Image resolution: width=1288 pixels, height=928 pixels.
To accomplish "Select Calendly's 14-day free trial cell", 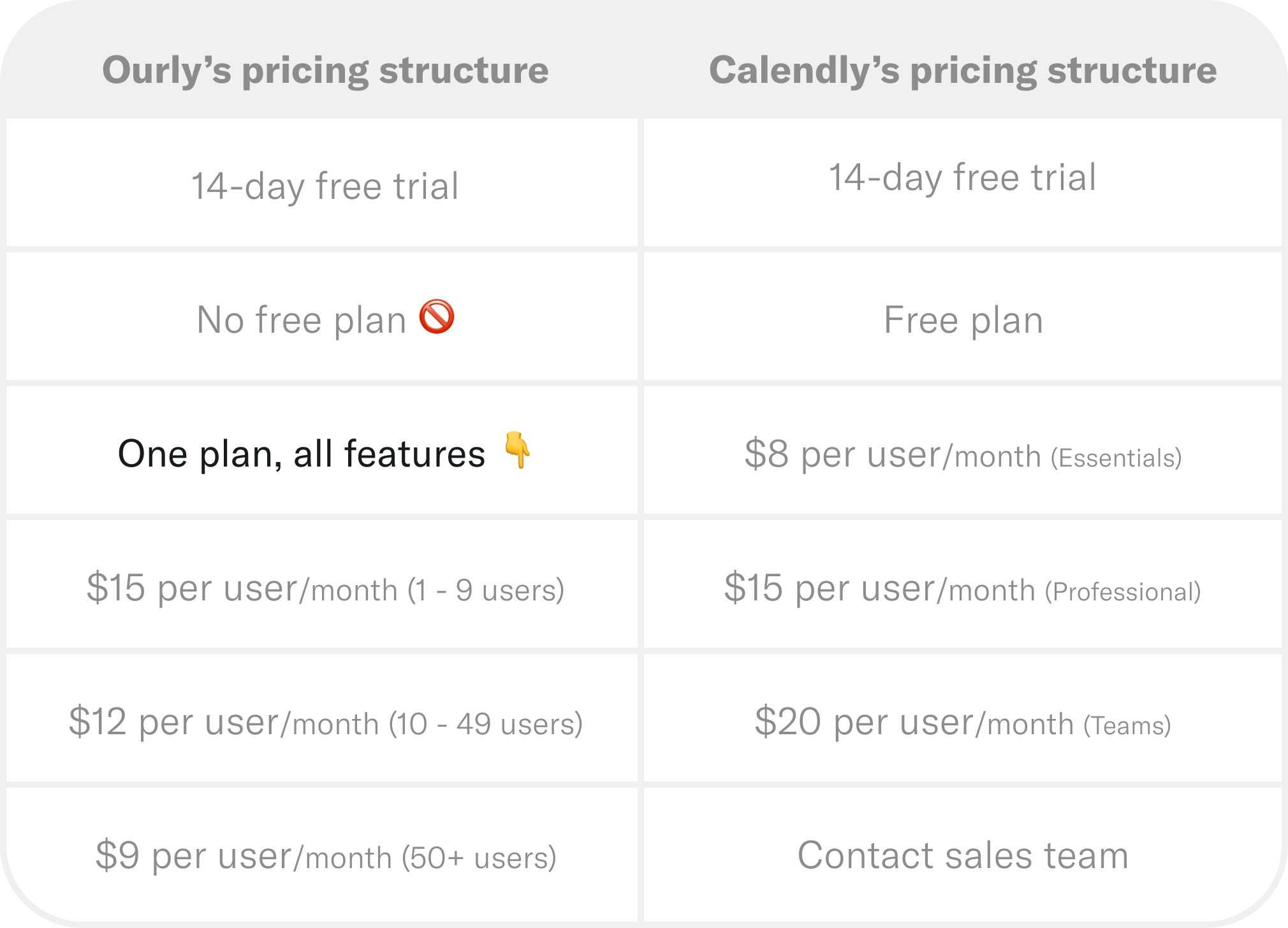I will 962,177.
